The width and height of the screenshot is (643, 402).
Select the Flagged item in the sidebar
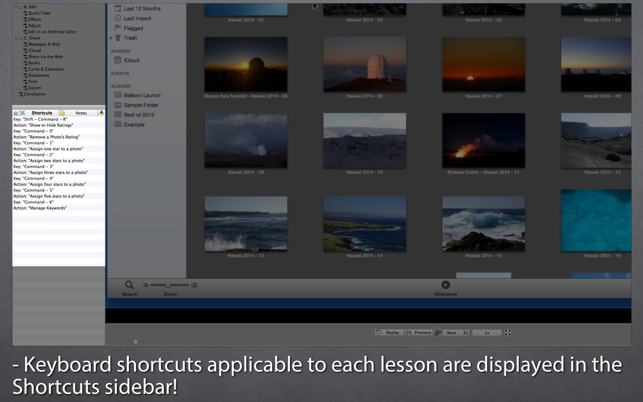tap(128, 28)
